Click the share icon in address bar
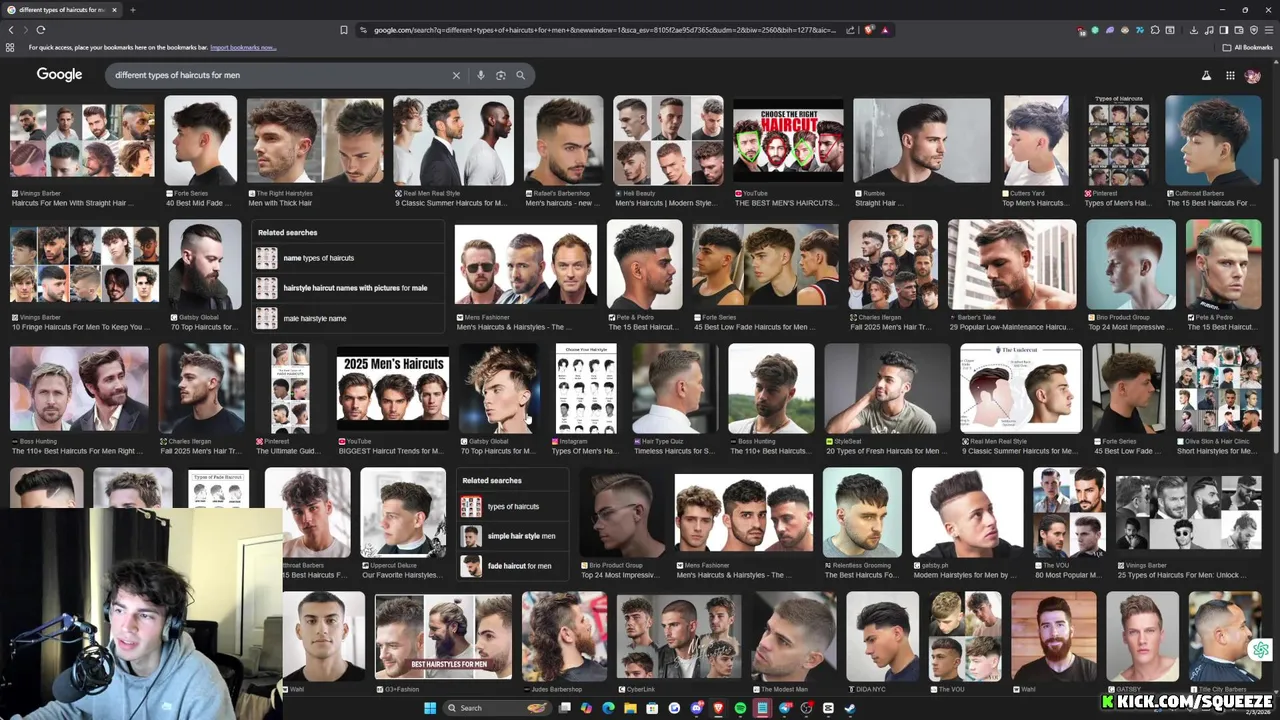Image resolution: width=1280 pixels, height=720 pixels. click(850, 30)
